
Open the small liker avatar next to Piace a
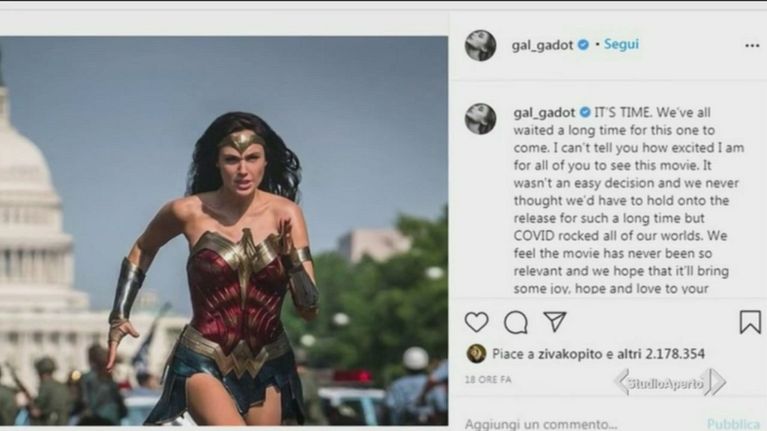pyautogui.click(x=476, y=353)
